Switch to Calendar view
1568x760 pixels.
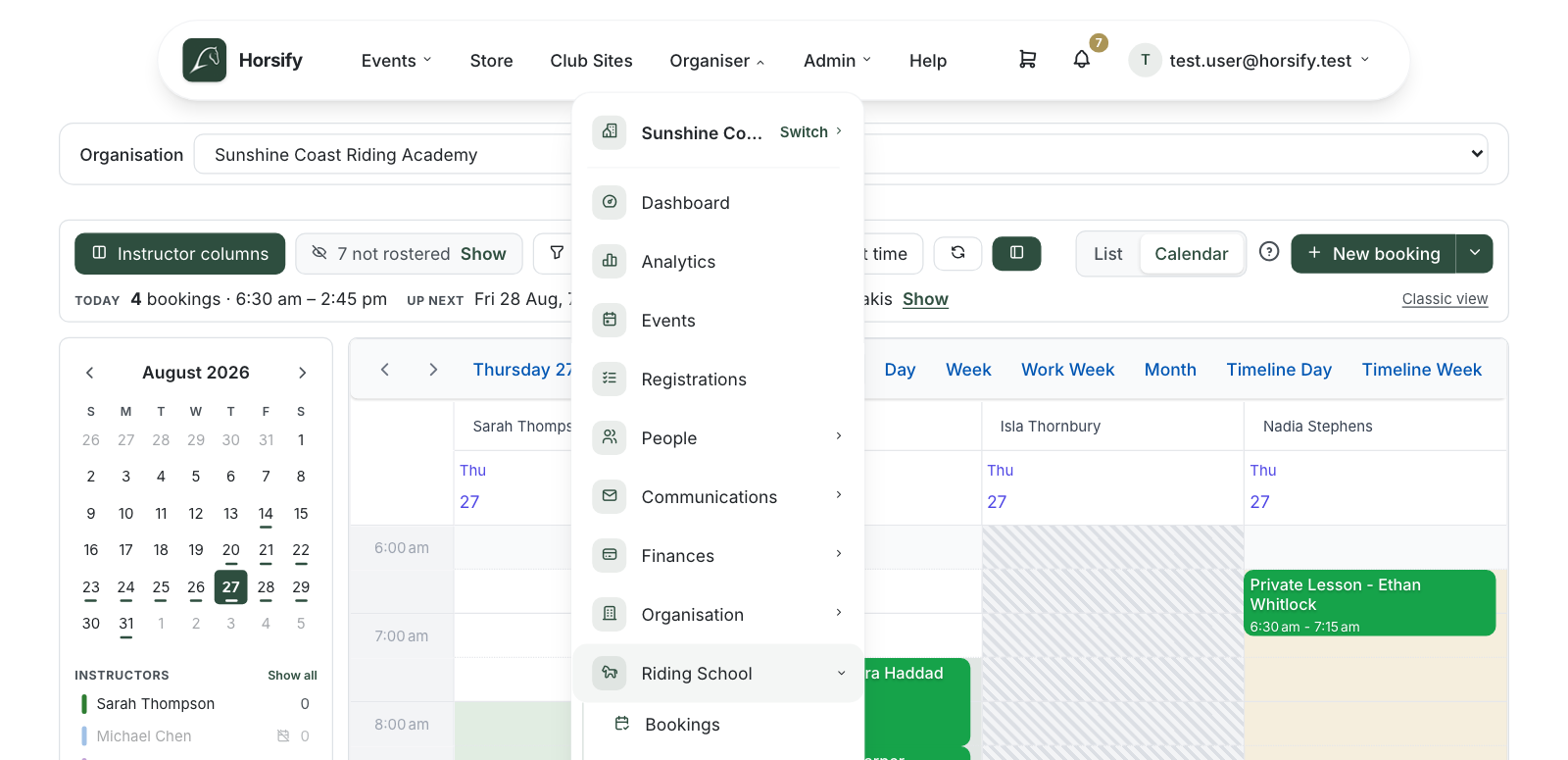tap(1191, 254)
